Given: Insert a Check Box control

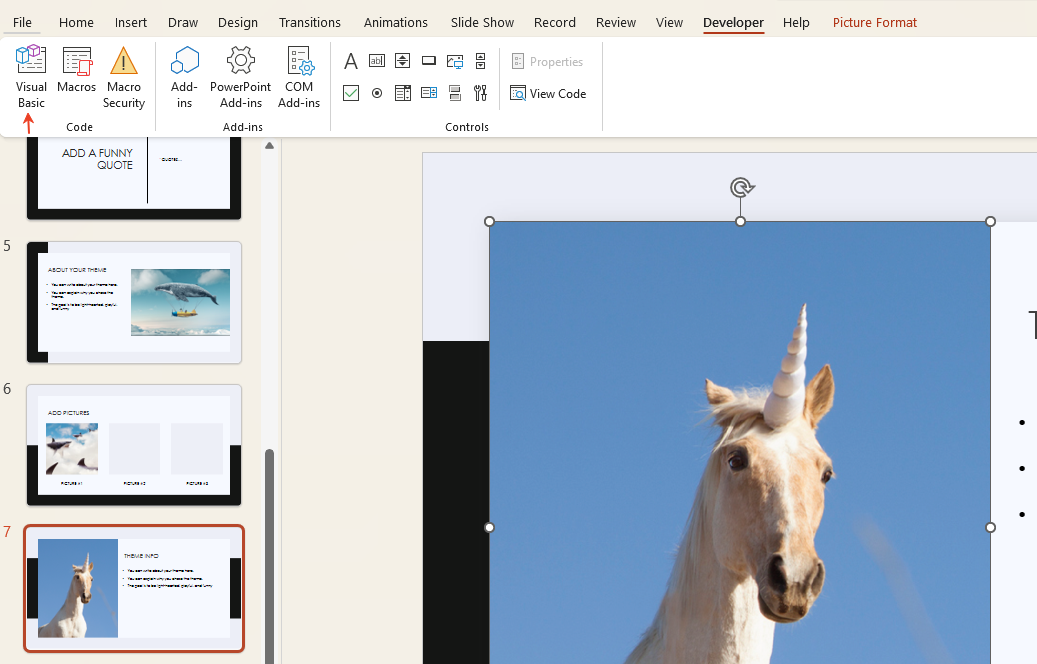Looking at the screenshot, I should (x=350, y=93).
